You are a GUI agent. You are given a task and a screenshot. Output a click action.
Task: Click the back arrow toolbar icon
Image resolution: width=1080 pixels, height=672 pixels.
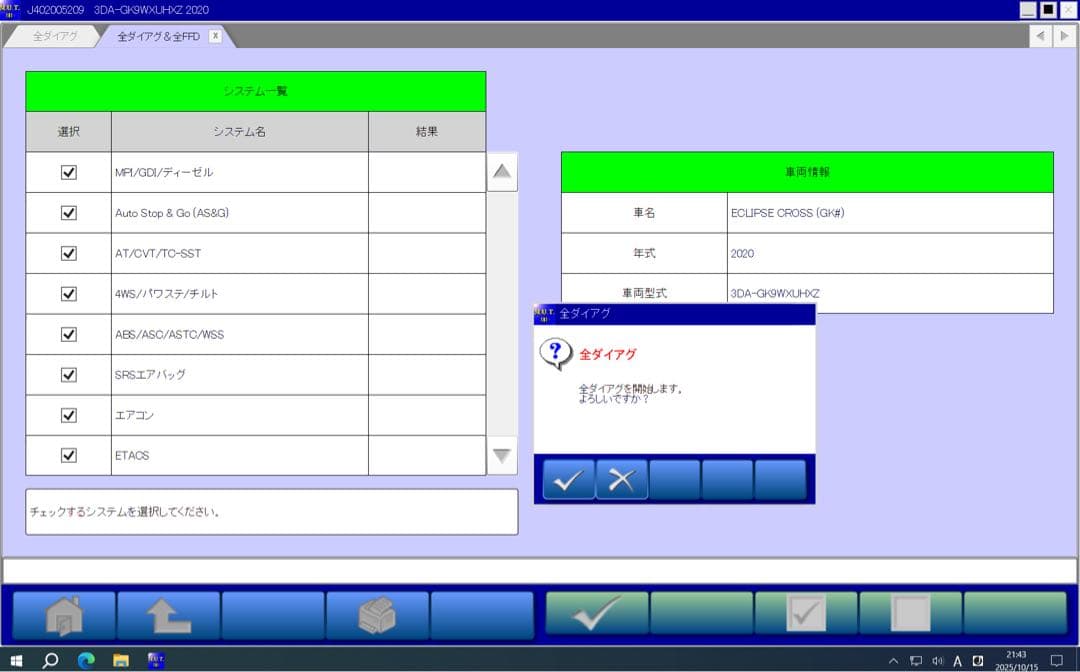[168, 614]
